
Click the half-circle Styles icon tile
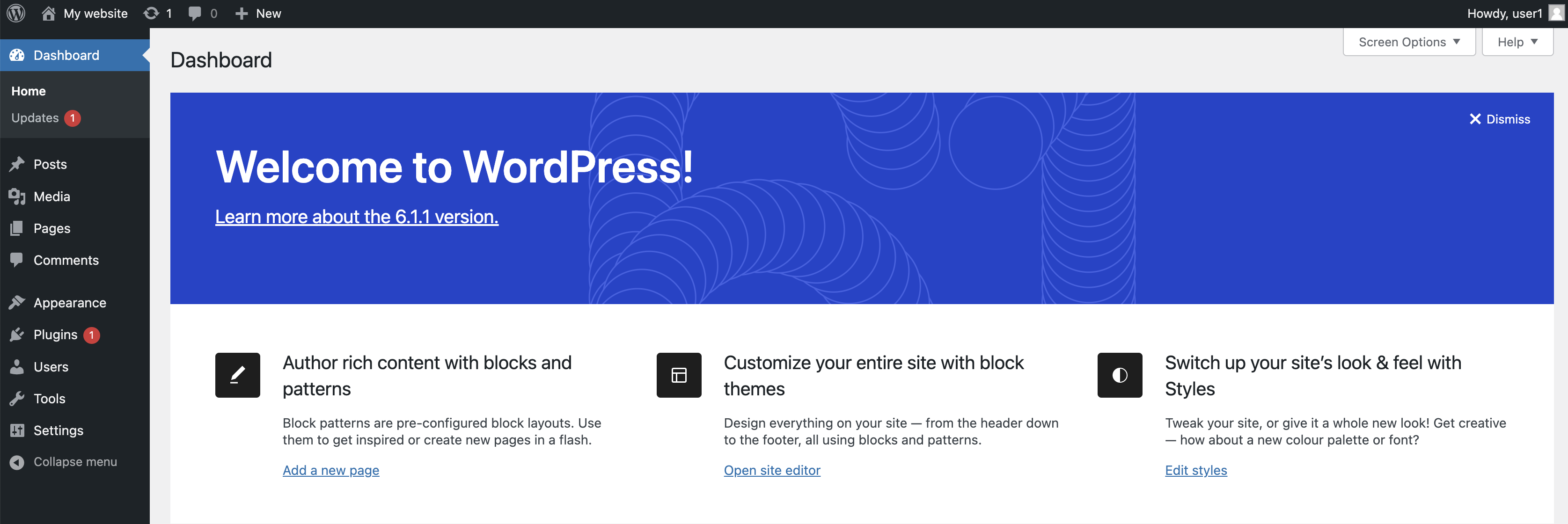[x=1120, y=375]
